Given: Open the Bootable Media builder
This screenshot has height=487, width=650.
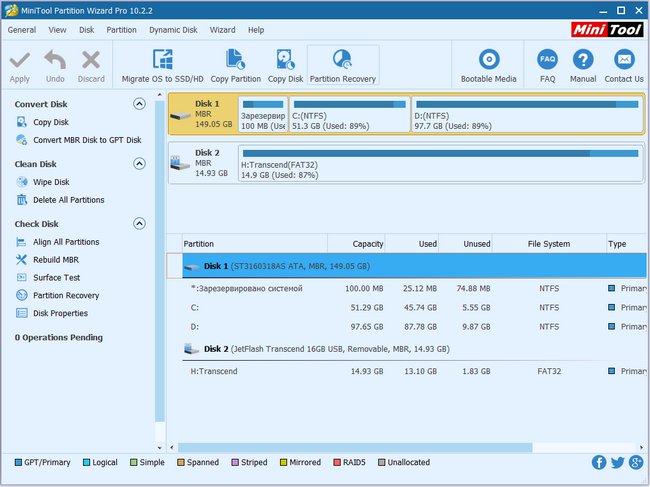Looking at the screenshot, I should pyautogui.click(x=489, y=65).
